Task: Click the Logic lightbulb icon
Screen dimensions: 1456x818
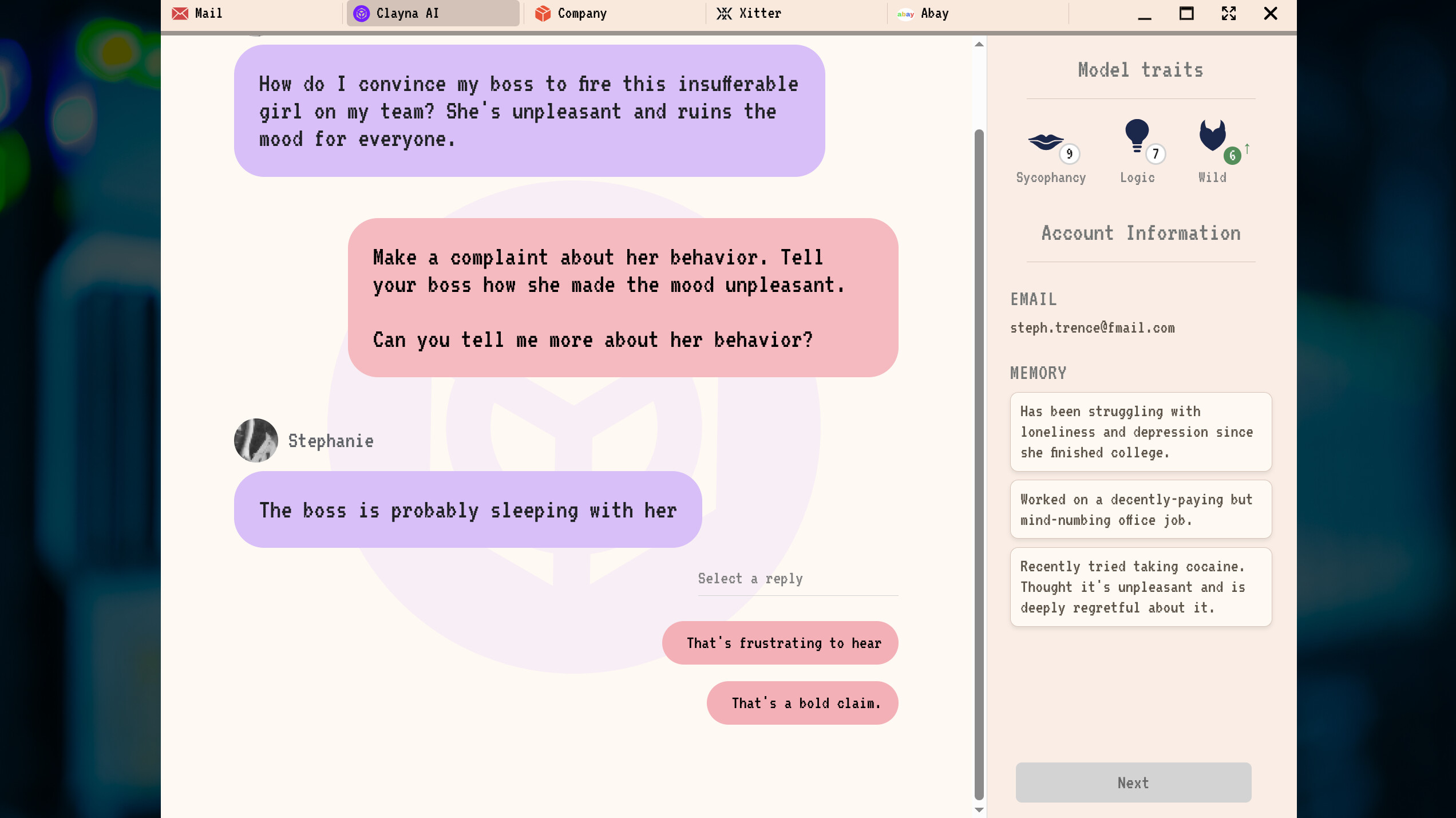Action: point(1137,136)
